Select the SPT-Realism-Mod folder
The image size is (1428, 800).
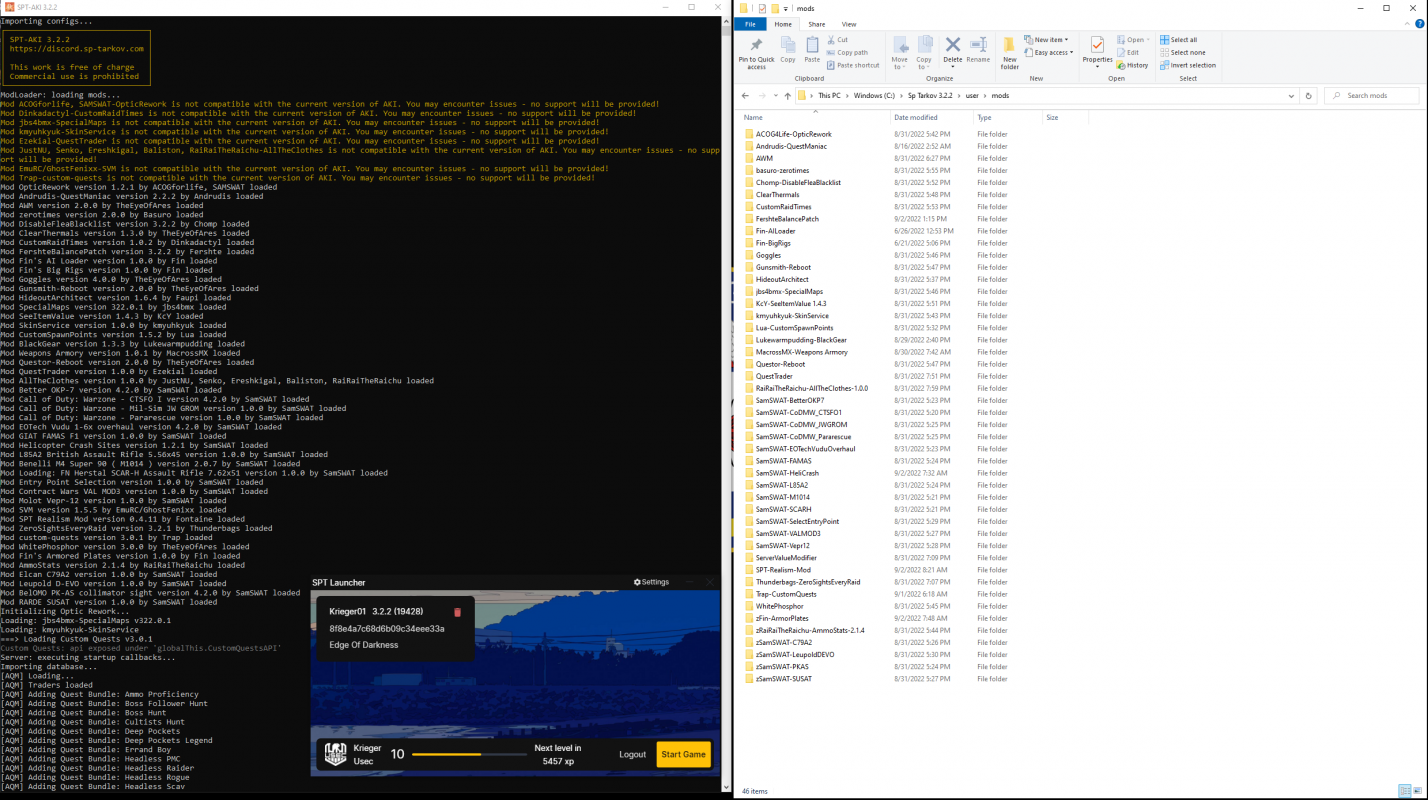[782, 570]
